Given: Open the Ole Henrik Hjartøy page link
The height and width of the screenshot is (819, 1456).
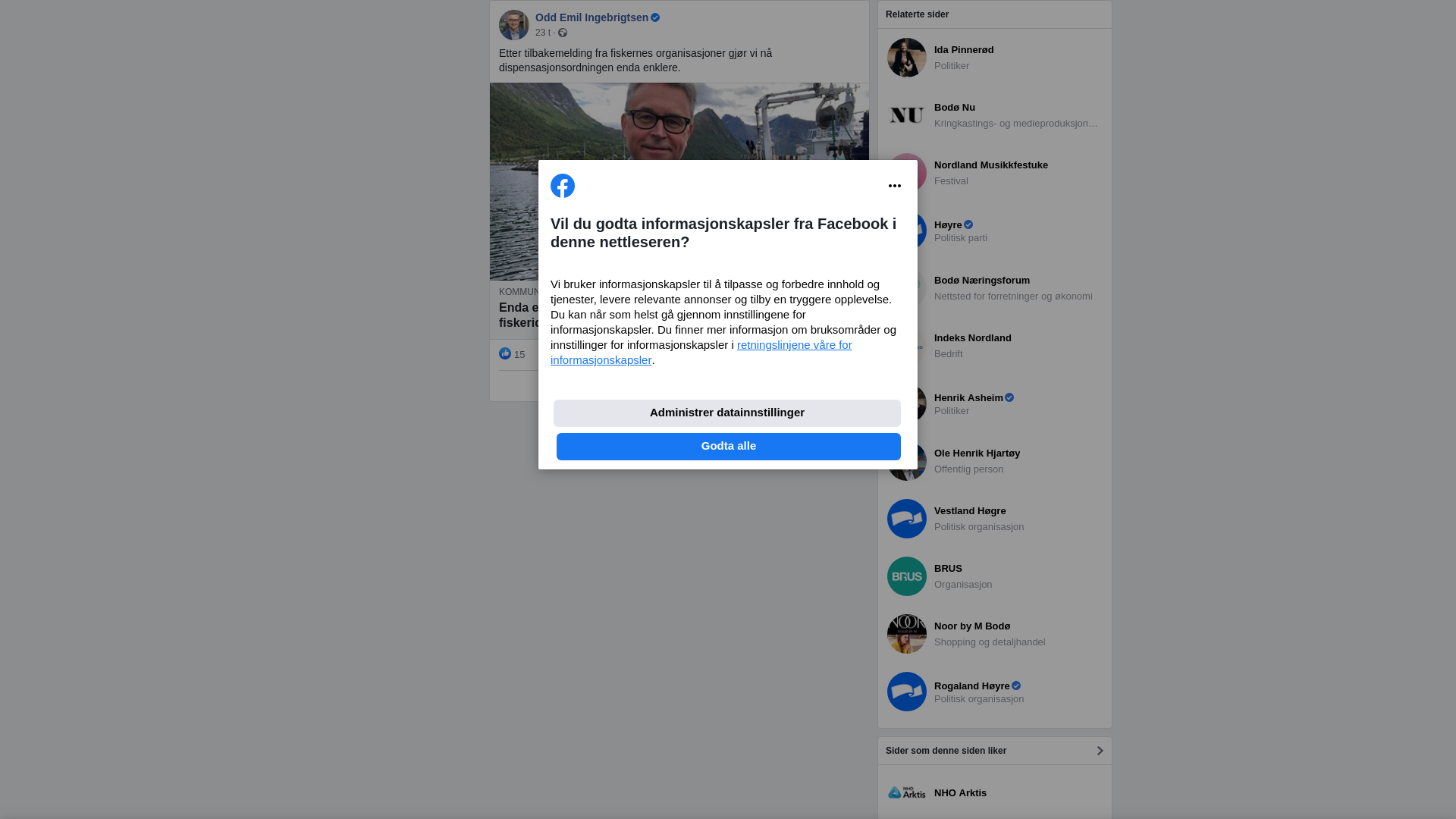Looking at the screenshot, I should coord(977,453).
